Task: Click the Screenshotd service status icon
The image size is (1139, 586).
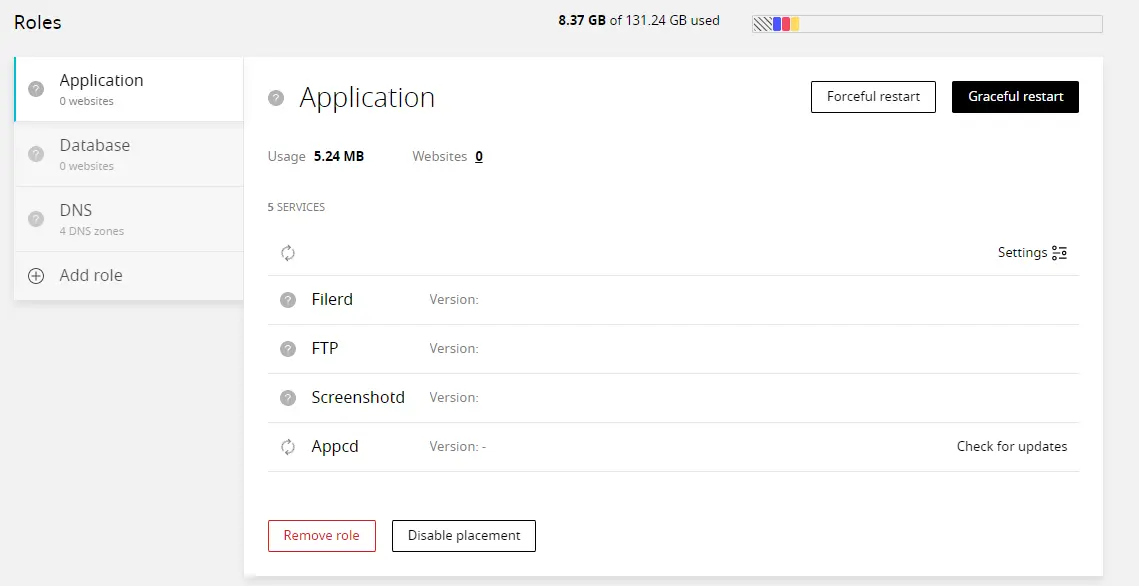Action: [x=288, y=398]
